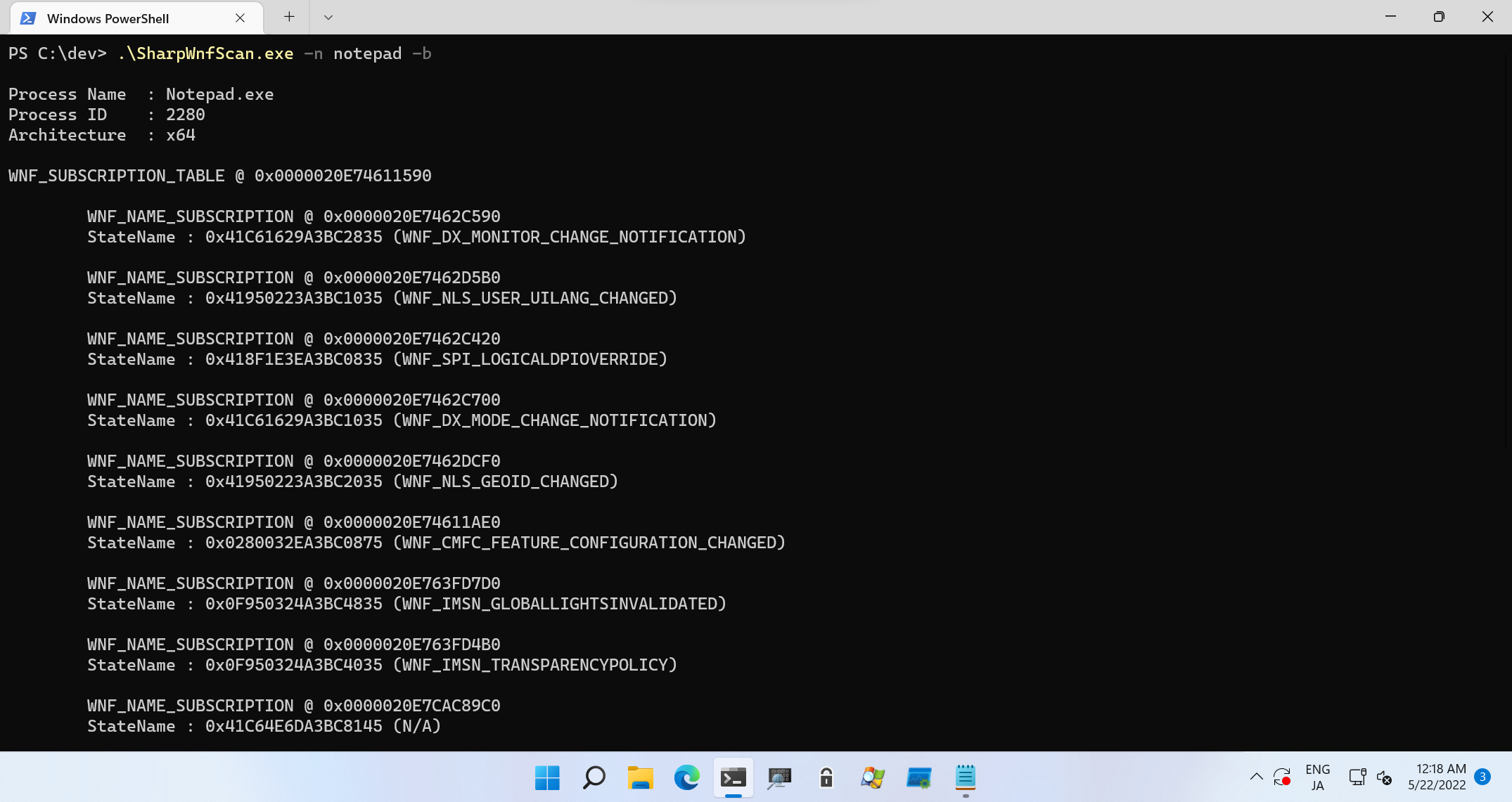Open Windows Search from the taskbar
The width and height of the screenshot is (1512, 802).
coord(594,778)
